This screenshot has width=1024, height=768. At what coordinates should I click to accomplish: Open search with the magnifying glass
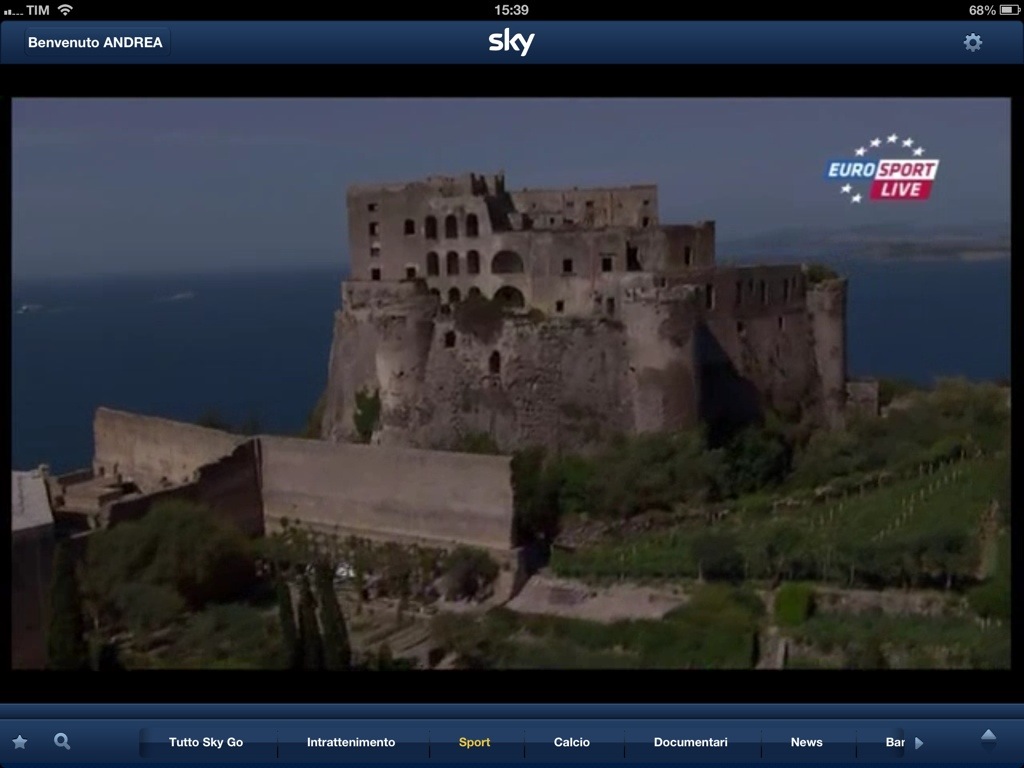pos(62,741)
